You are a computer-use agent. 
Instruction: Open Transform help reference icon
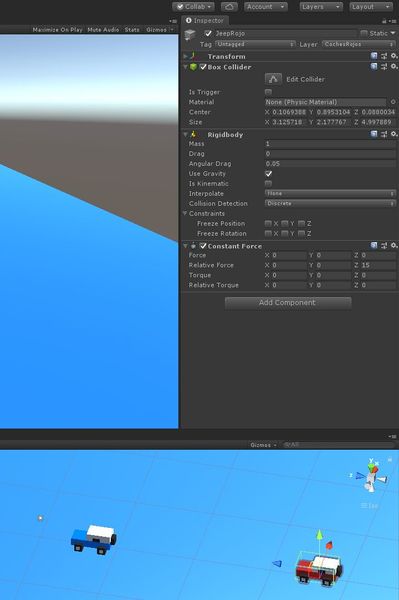coord(374,56)
